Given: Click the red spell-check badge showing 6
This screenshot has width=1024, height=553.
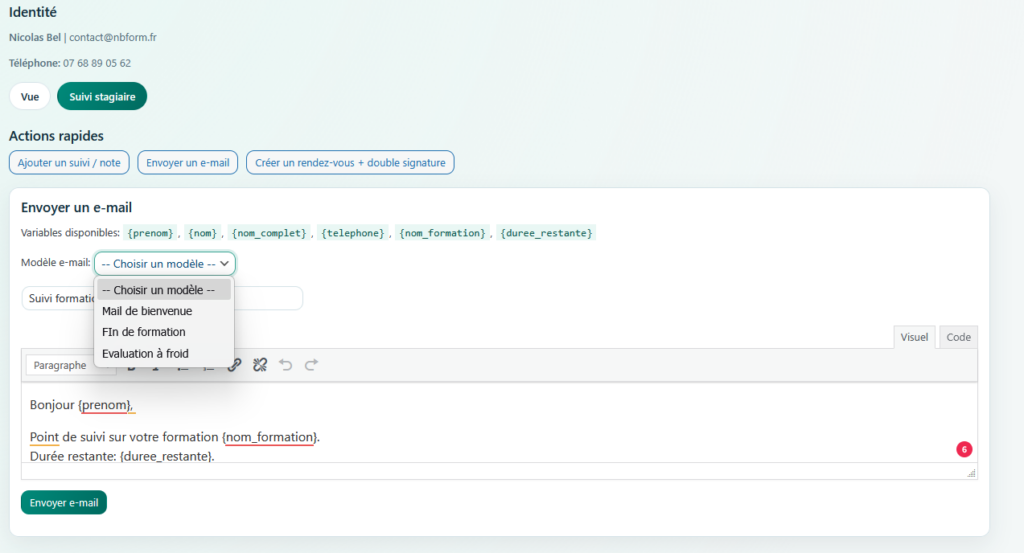Looking at the screenshot, I should pos(964,449).
